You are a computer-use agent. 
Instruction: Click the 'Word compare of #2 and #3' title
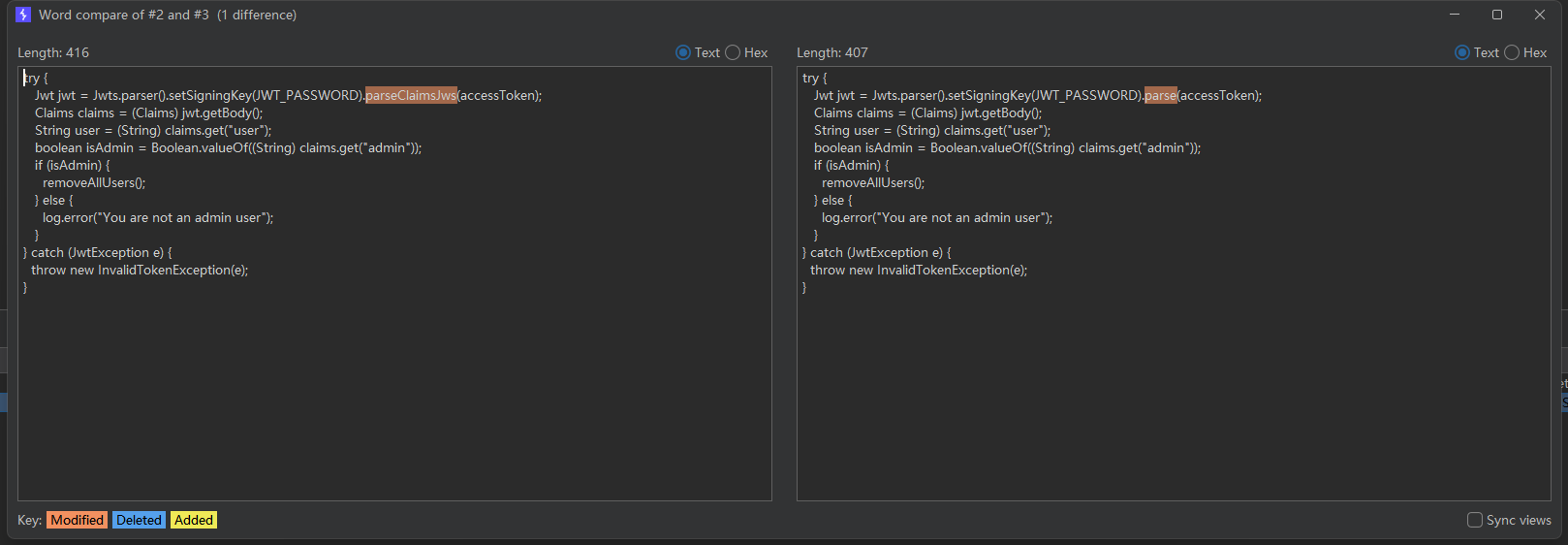pos(124,15)
